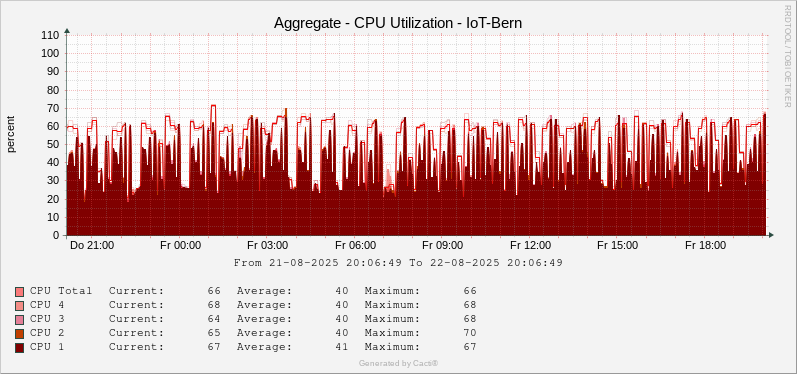This screenshot has width=797, height=374.
Task: Click the Fr 18:00 time axis label
Action: coord(705,245)
